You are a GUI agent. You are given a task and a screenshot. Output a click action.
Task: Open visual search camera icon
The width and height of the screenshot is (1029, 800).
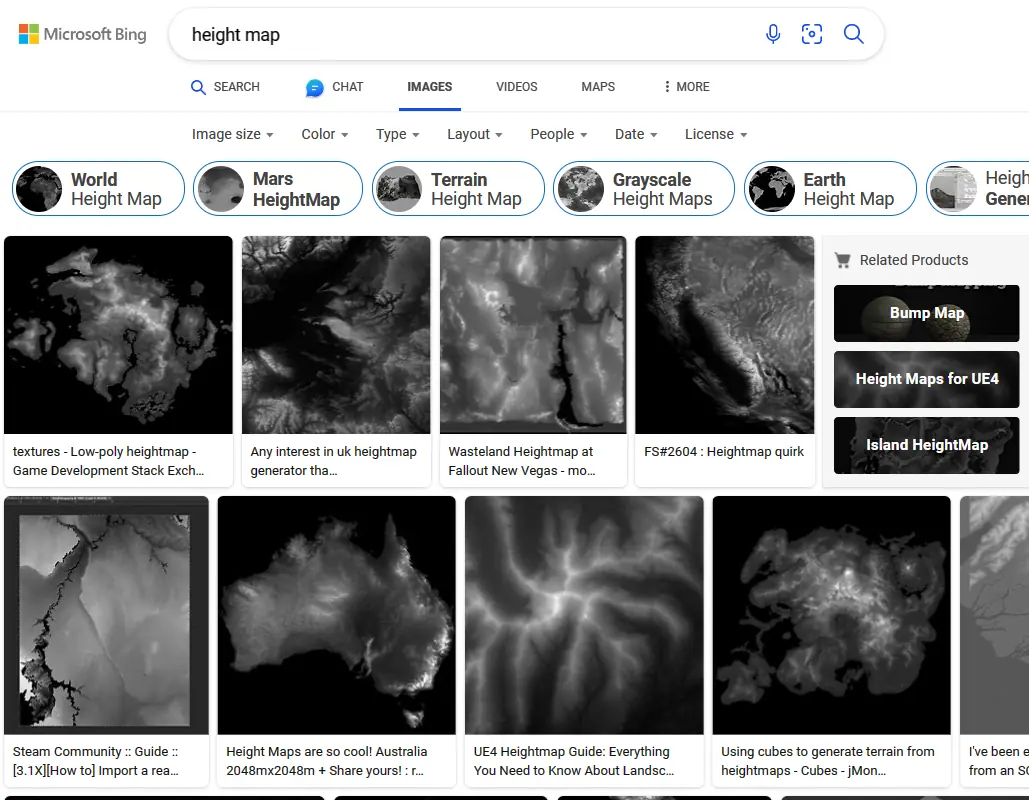(812, 34)
